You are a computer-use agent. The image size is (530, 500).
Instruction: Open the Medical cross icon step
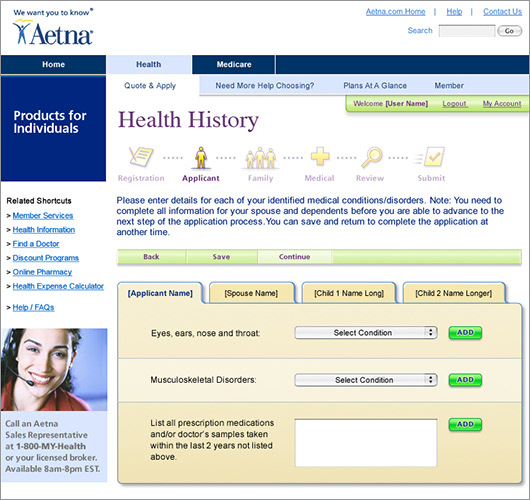(x=319, y=157)
